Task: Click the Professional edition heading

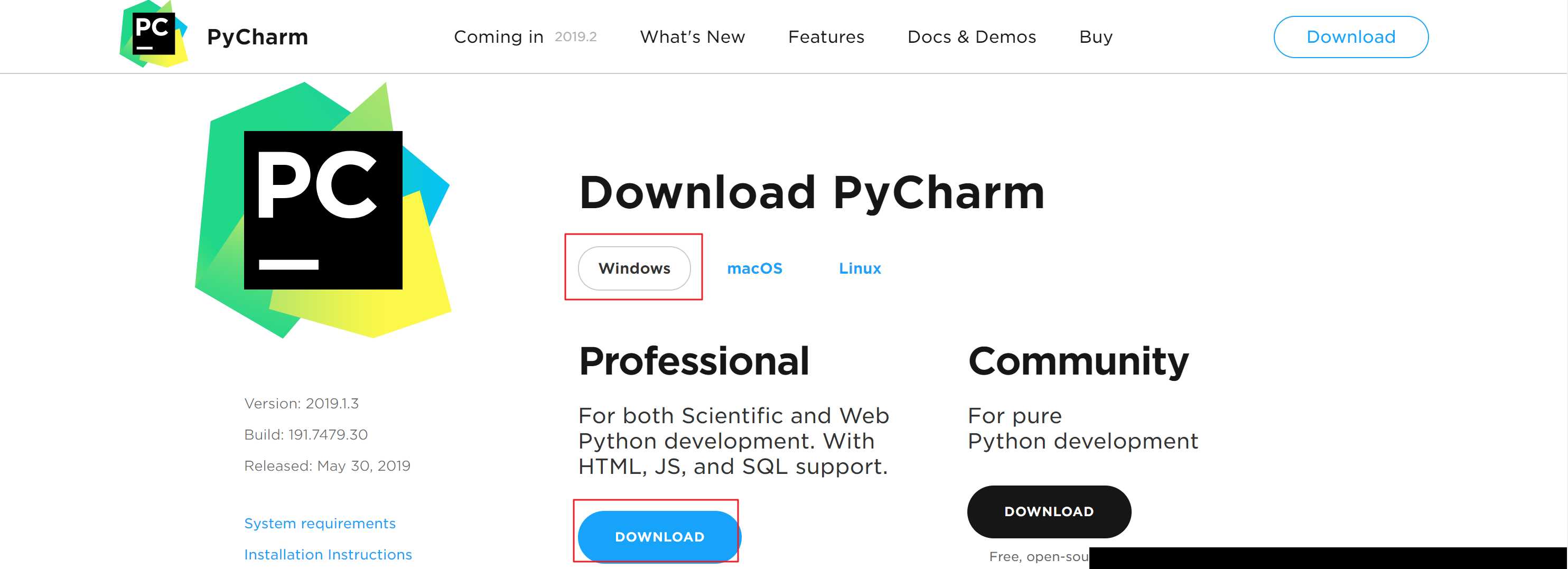Action: (x=694, y=361)
